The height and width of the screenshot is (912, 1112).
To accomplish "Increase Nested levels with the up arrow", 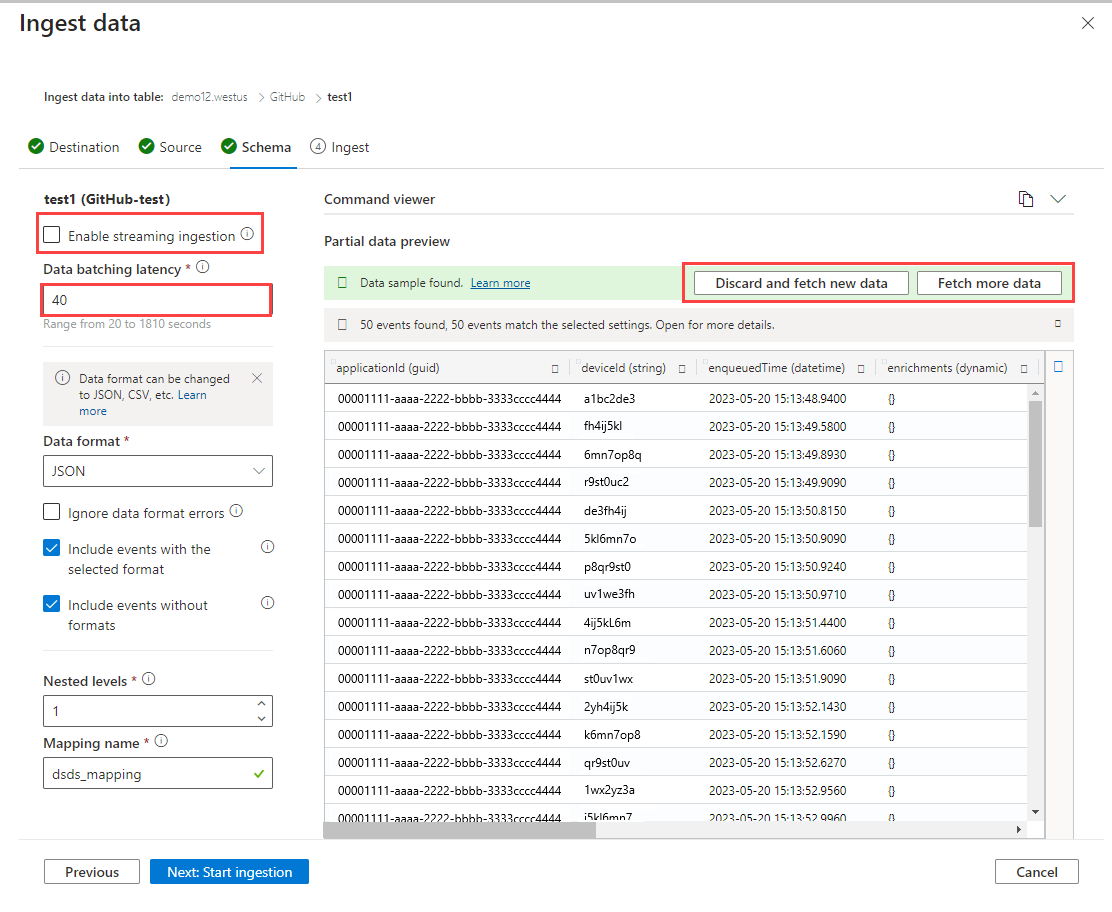I will tap(261, 703).
